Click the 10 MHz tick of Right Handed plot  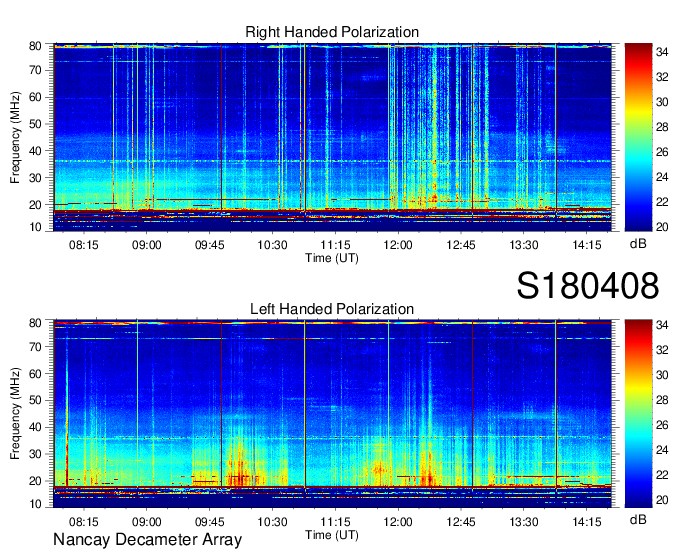(x=35, y=227)
